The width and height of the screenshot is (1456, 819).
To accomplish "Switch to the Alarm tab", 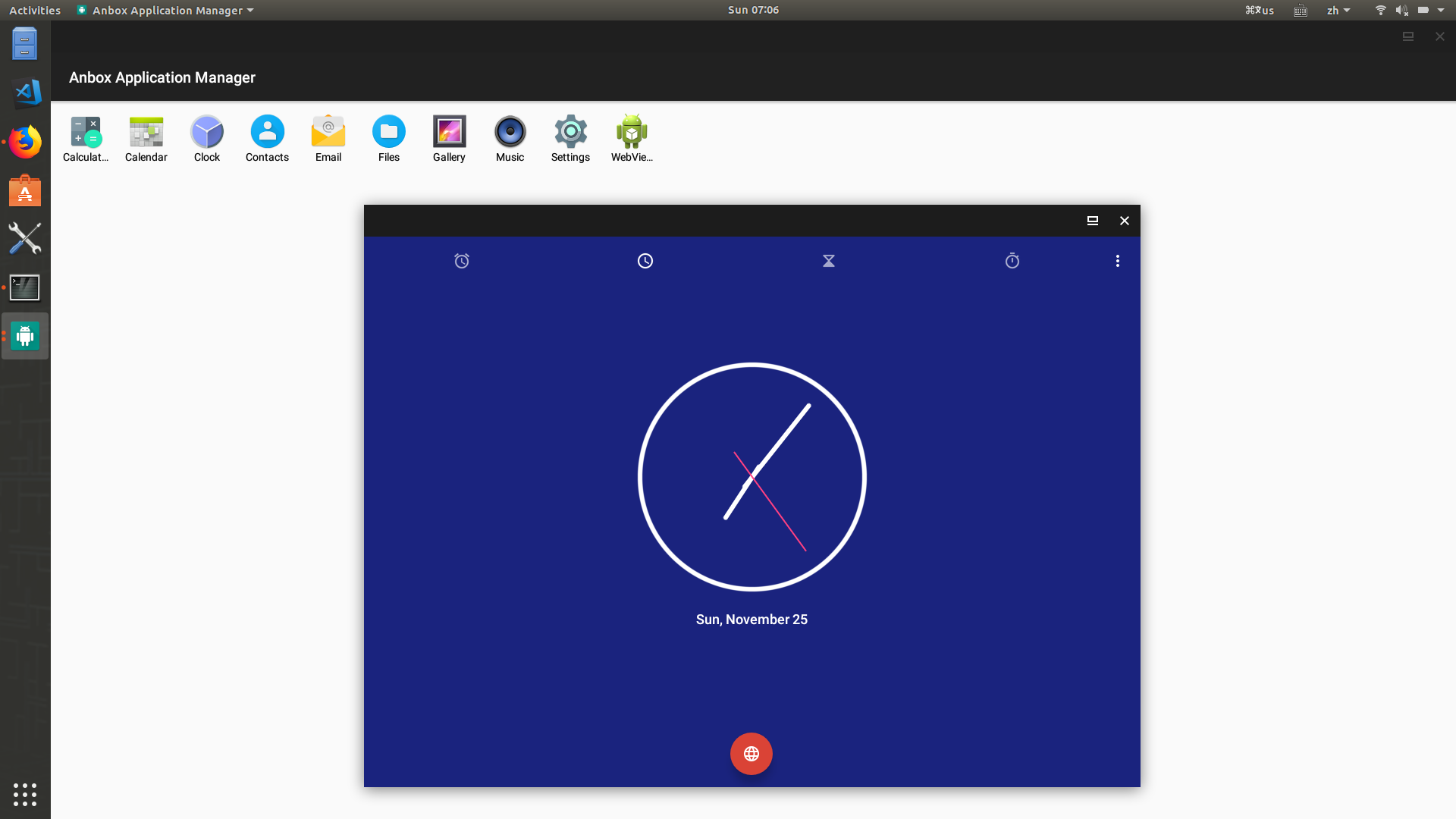I will (462, 261).
